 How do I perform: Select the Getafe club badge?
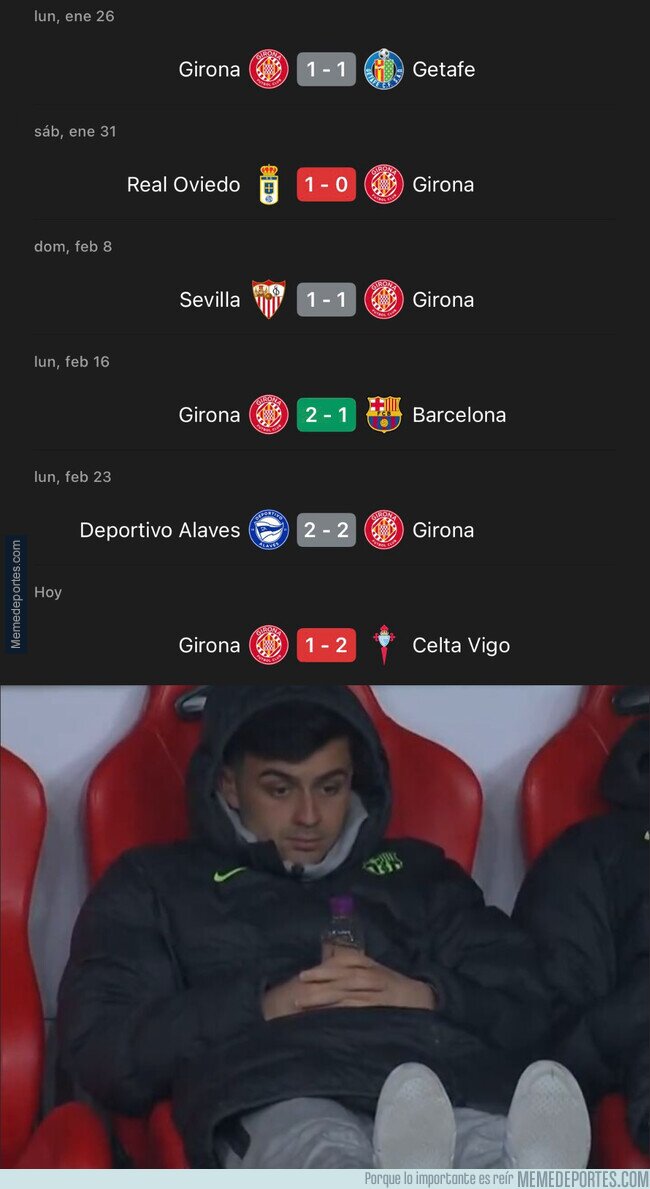(384, 69)
